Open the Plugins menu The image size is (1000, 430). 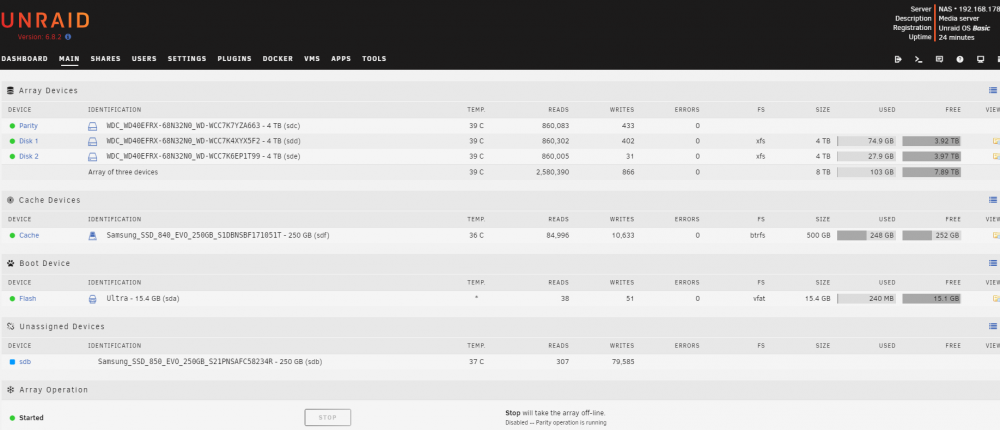pyautogui.click(x=234, y=59)
